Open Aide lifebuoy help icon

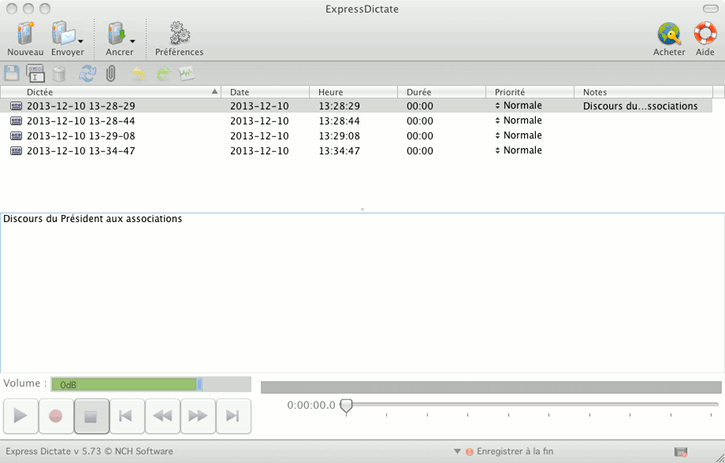point(705,33)
